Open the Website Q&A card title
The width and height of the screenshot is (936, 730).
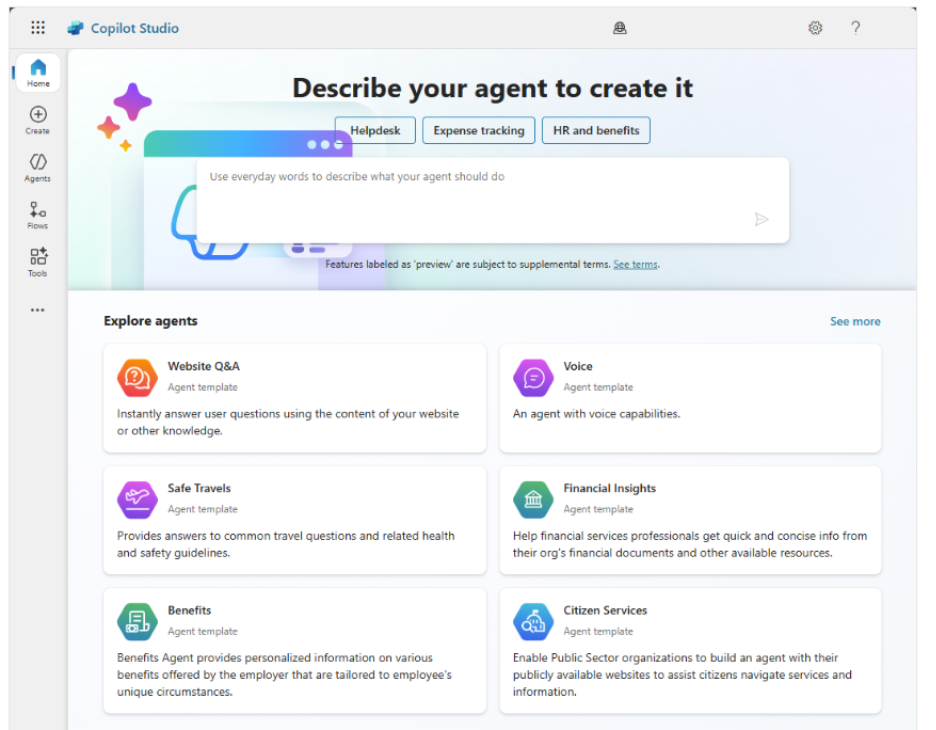(204, 366)
